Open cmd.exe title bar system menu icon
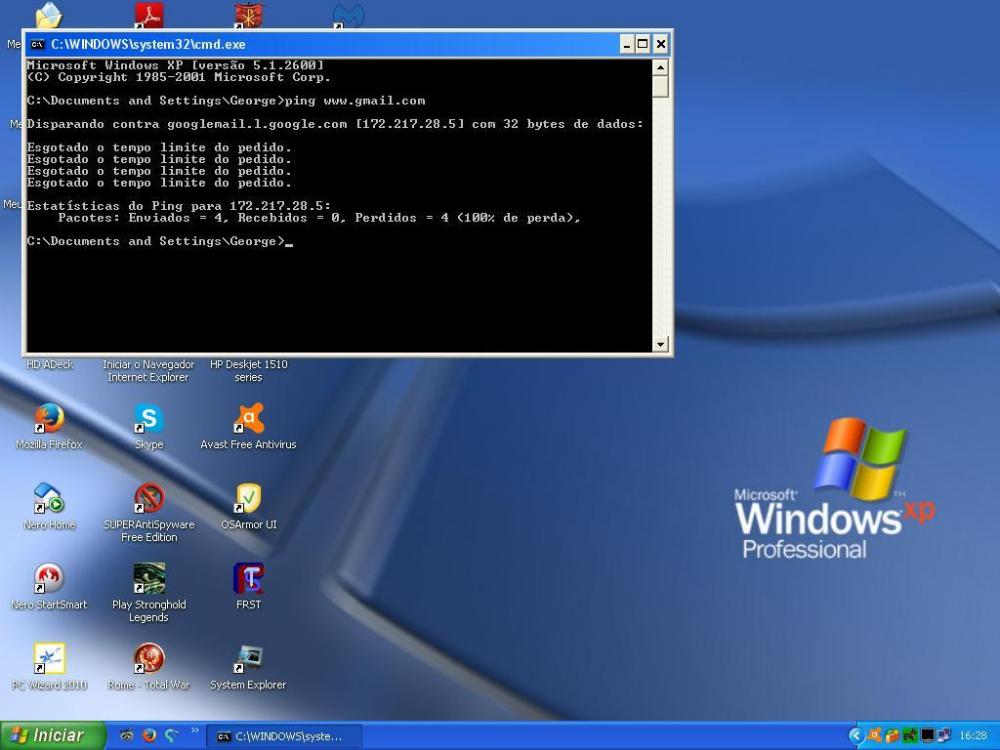The image size is (1000, 750). (37, 44)
